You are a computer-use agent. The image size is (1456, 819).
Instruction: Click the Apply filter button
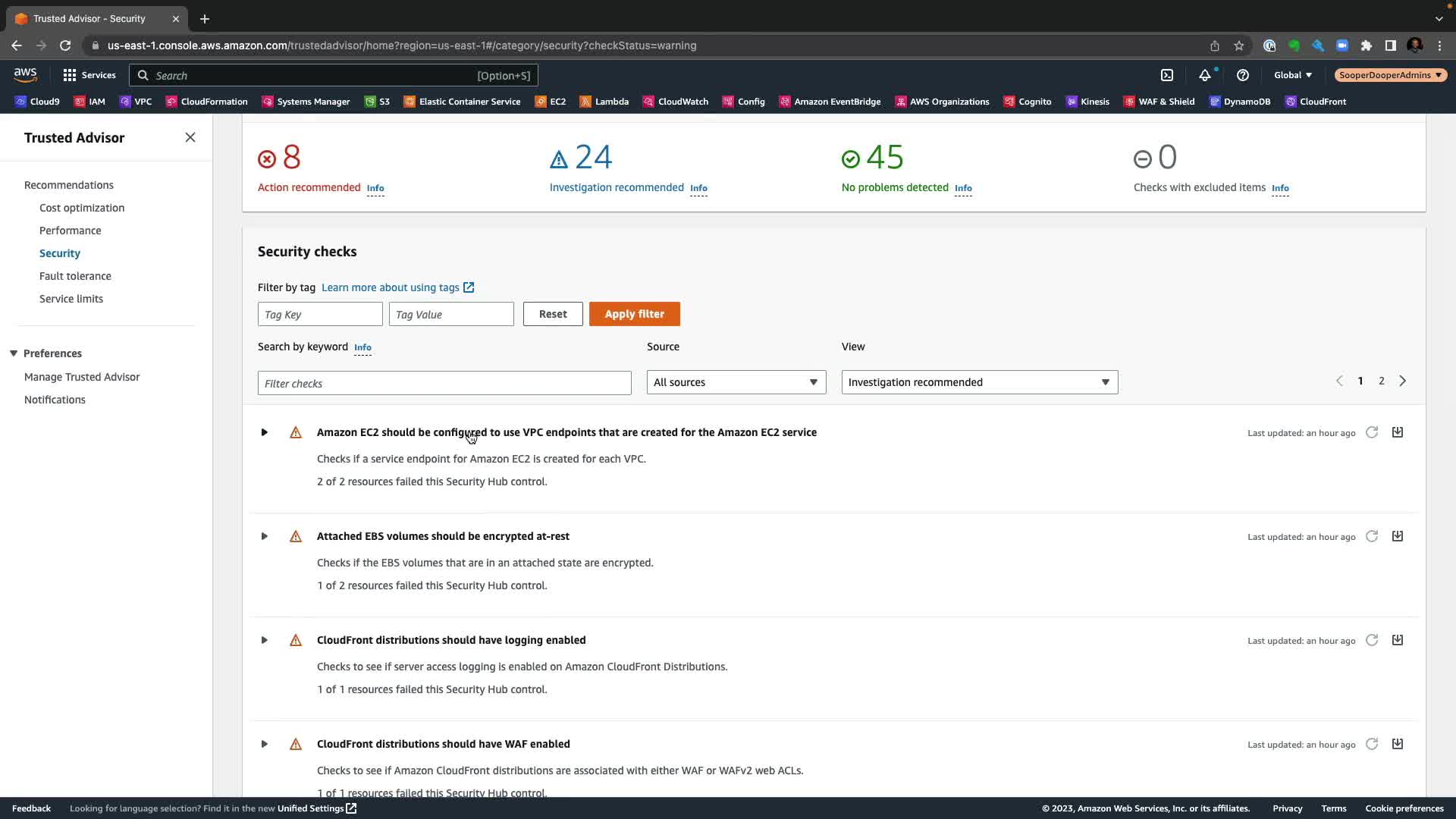[634, 314]
